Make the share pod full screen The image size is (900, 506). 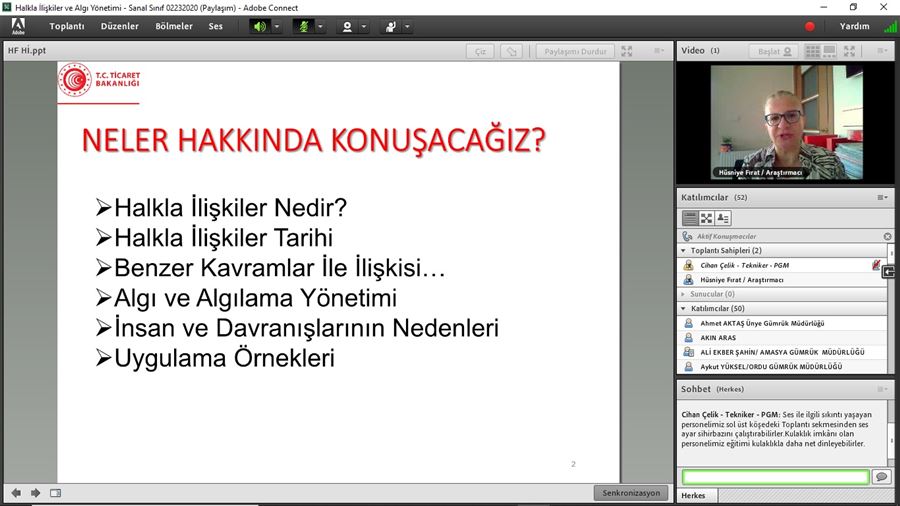(627, 51)
